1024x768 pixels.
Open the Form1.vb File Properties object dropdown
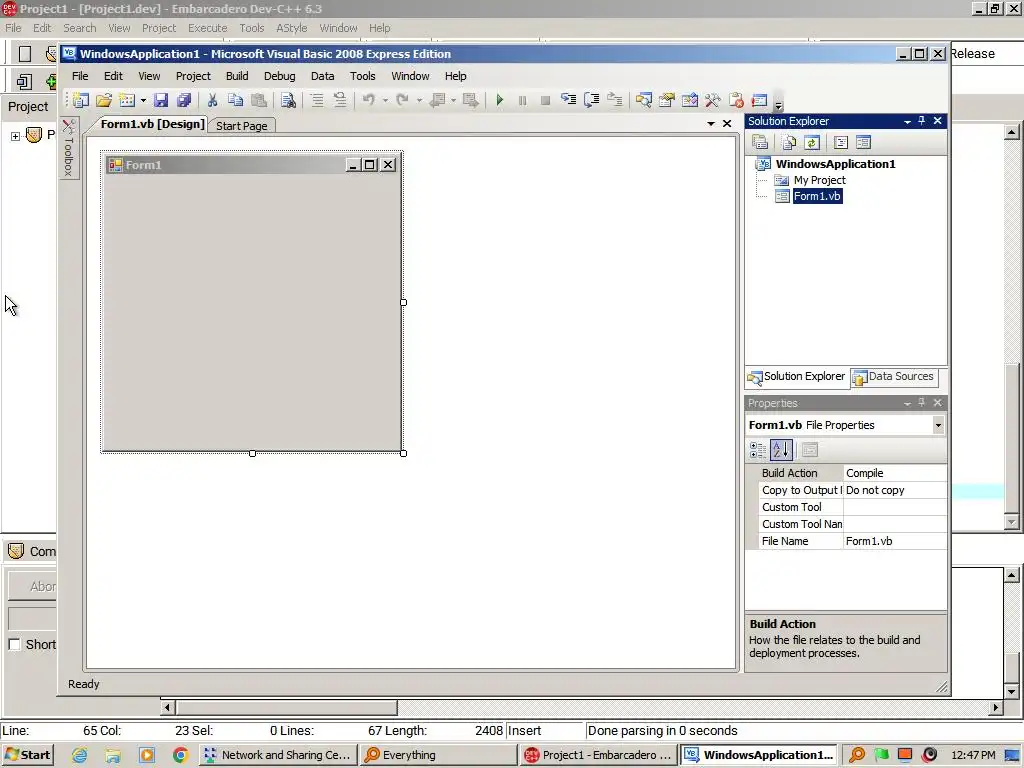point(938,425)
